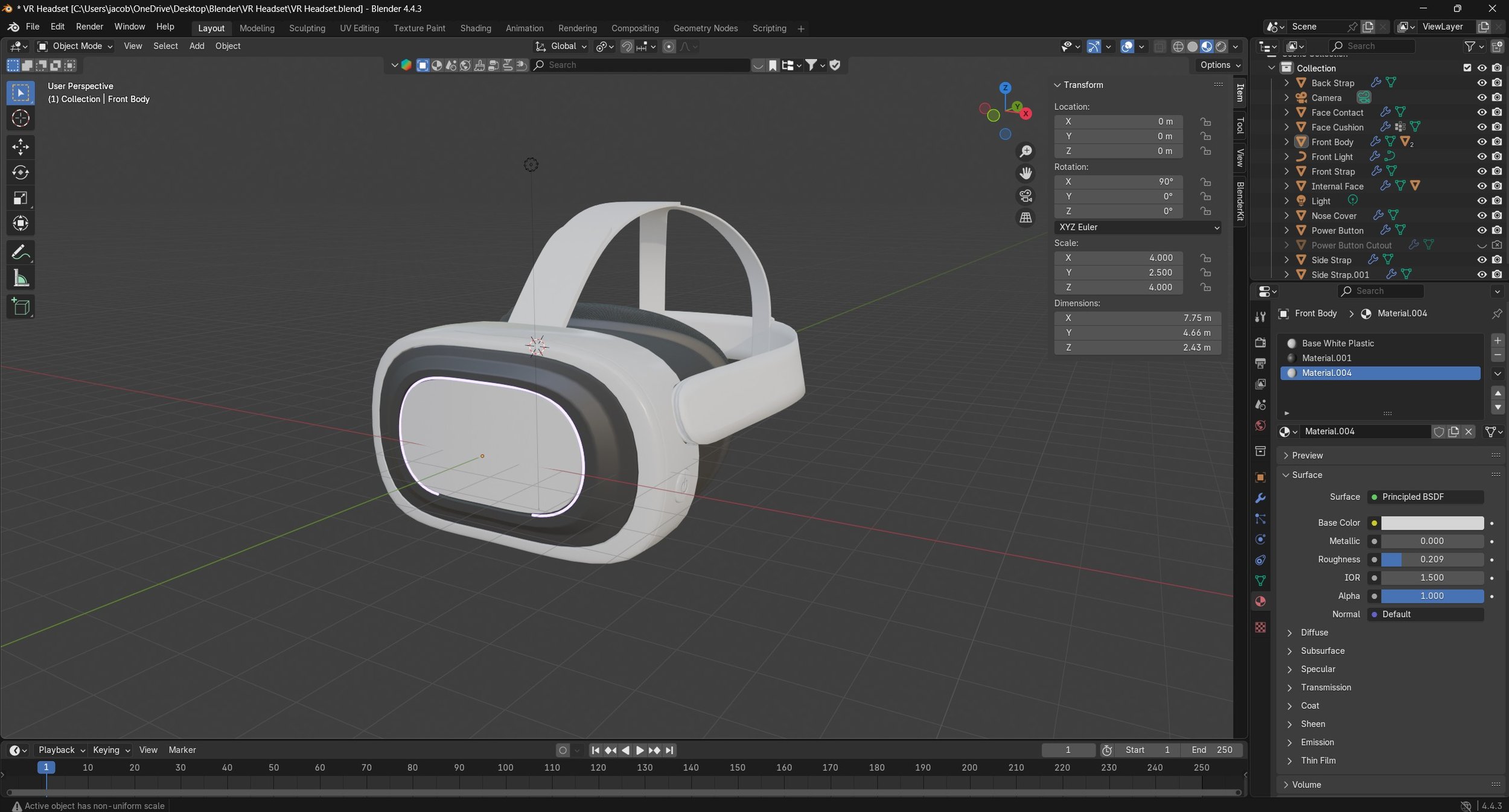Switch between perspective and orthographic view
The width and height of the screenshot is (1509, 812).
point(1026,218)
